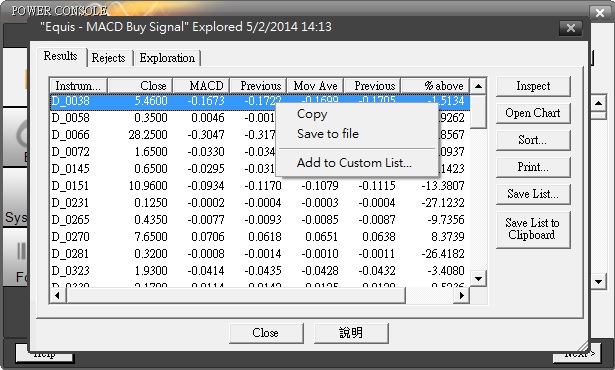This screenshot has height=370, width=615.
Task: Click Save List to Clipboard button
Action: click(x=533, y=229)
